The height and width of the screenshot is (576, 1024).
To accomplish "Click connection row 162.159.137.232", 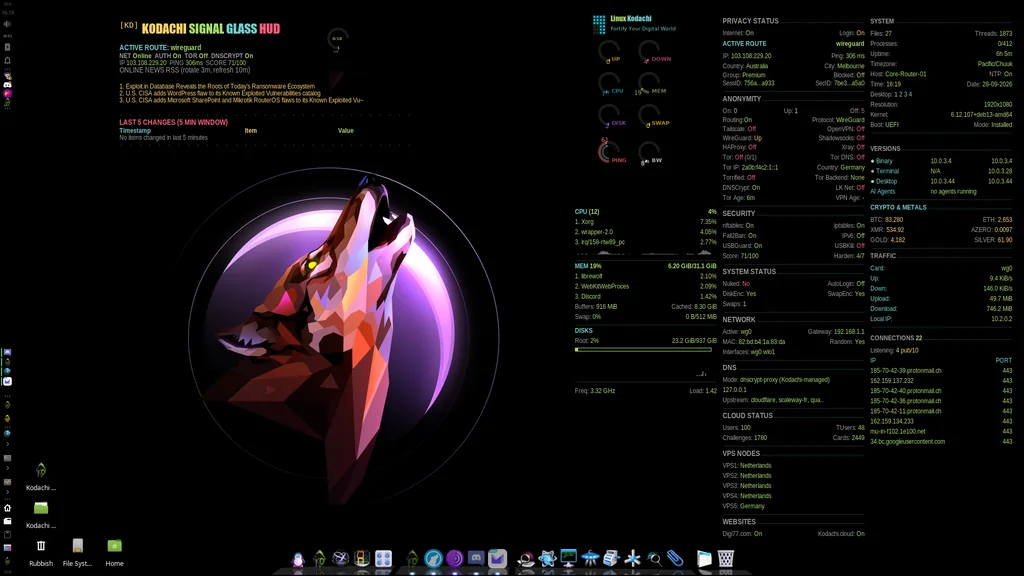I will click(x=940, y=381).
